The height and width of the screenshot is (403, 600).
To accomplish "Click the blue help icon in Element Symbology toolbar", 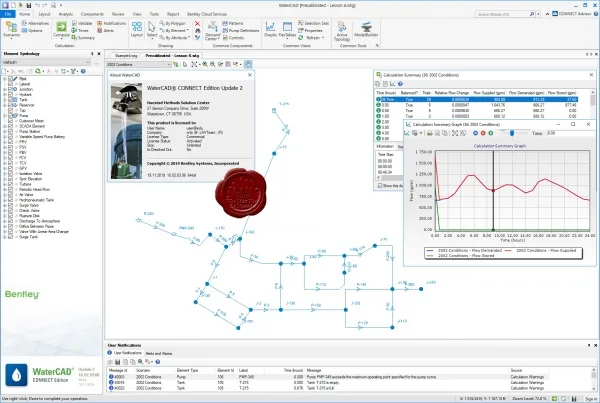I will pos(83,71).
